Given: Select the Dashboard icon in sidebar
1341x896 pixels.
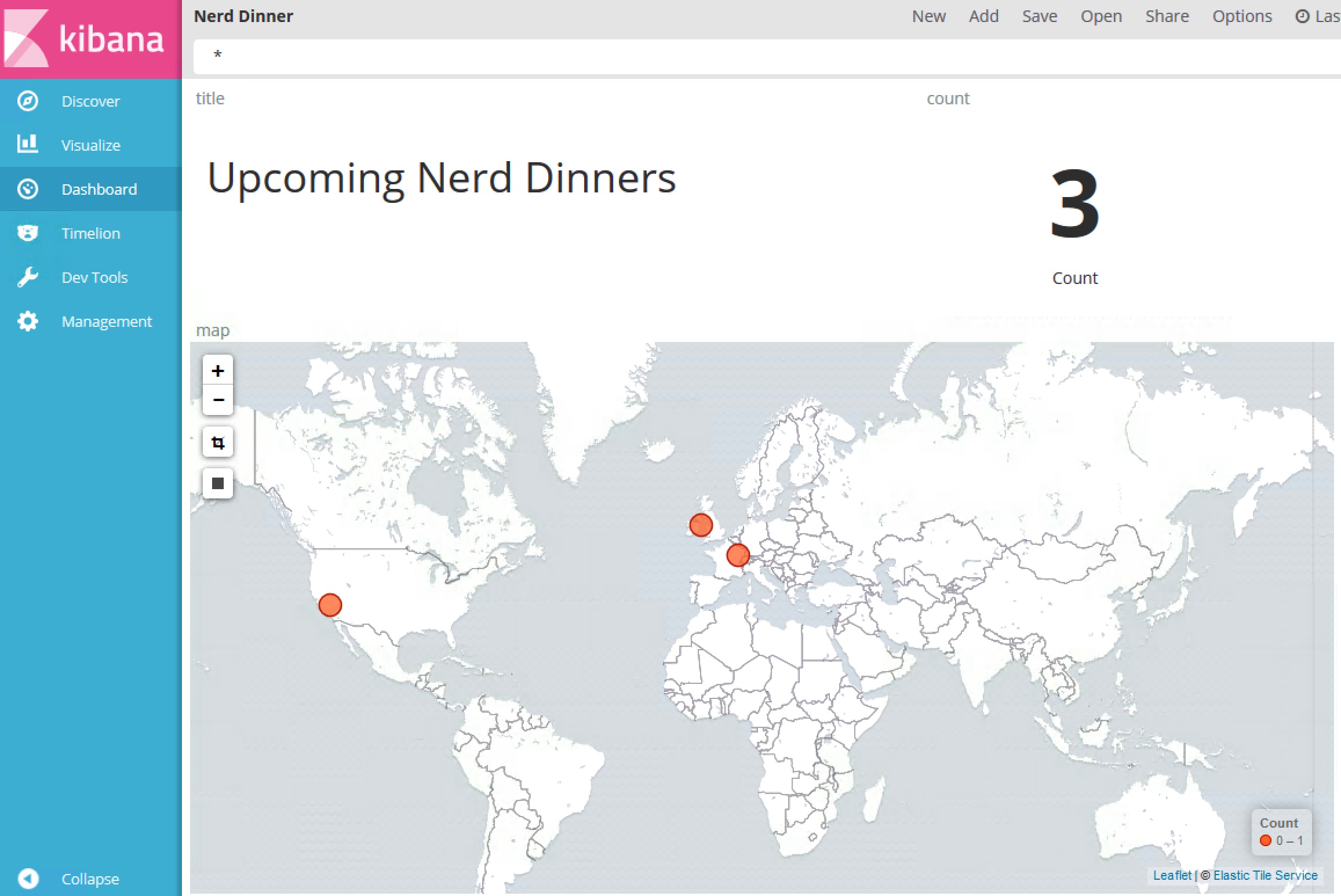Looking at the screenshot, I should click(27, 189).
